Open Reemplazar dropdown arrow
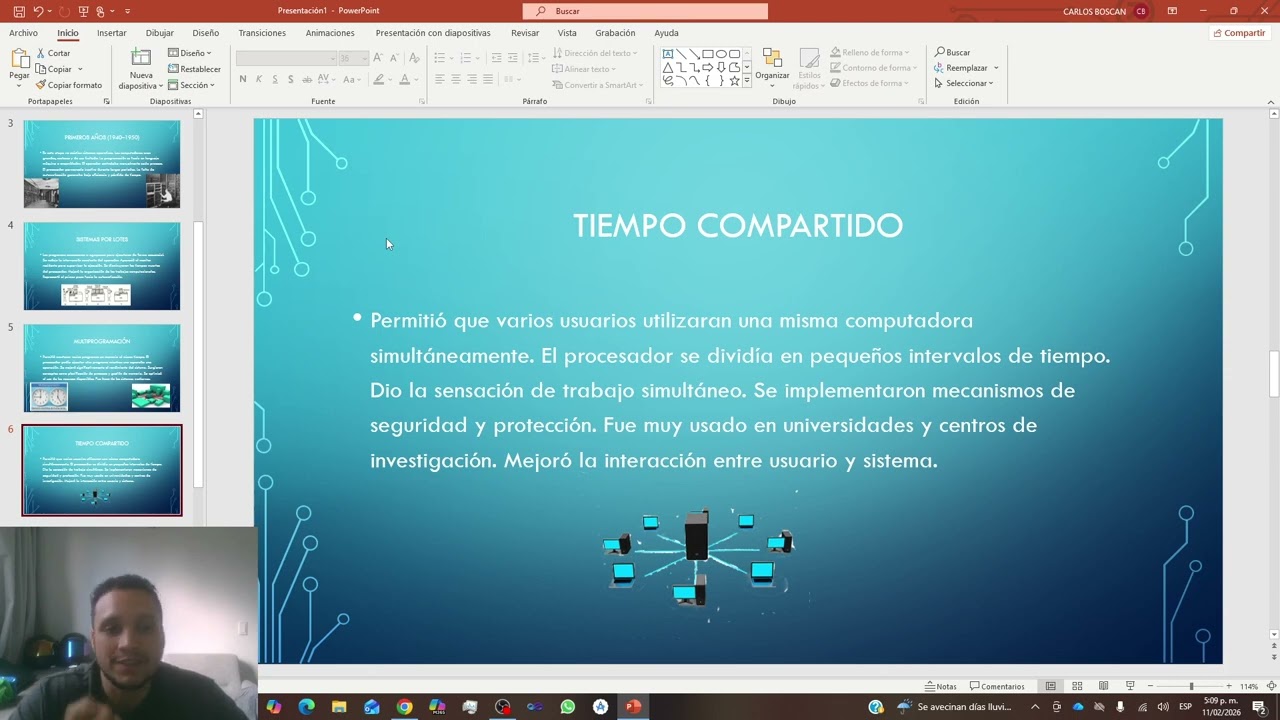The height and width of the screenshot is (720, 1280). (996, 68)
